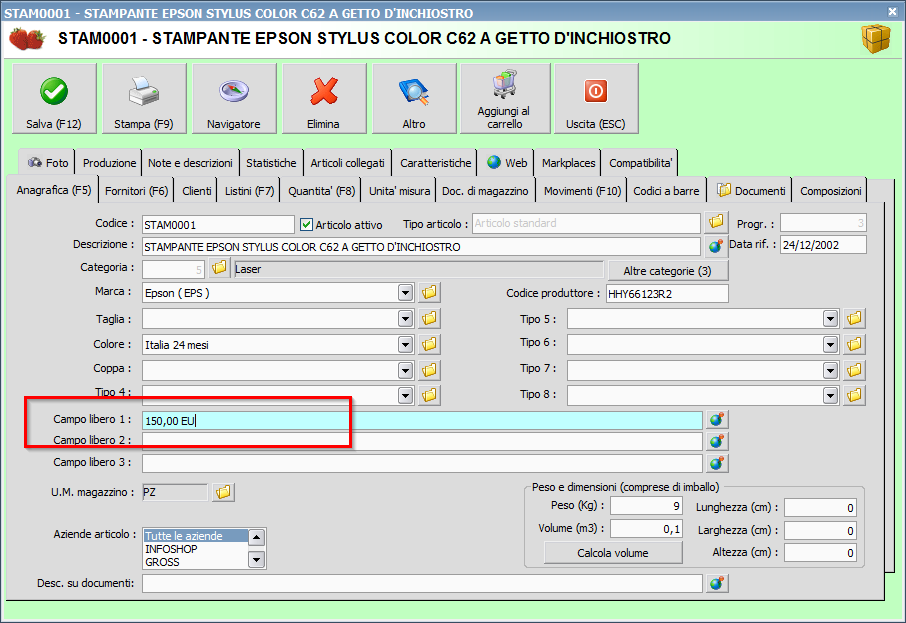Click folder icon beside Taglia dropdown
This screenshot has width=906, height=623.
(x=429, y=318)
